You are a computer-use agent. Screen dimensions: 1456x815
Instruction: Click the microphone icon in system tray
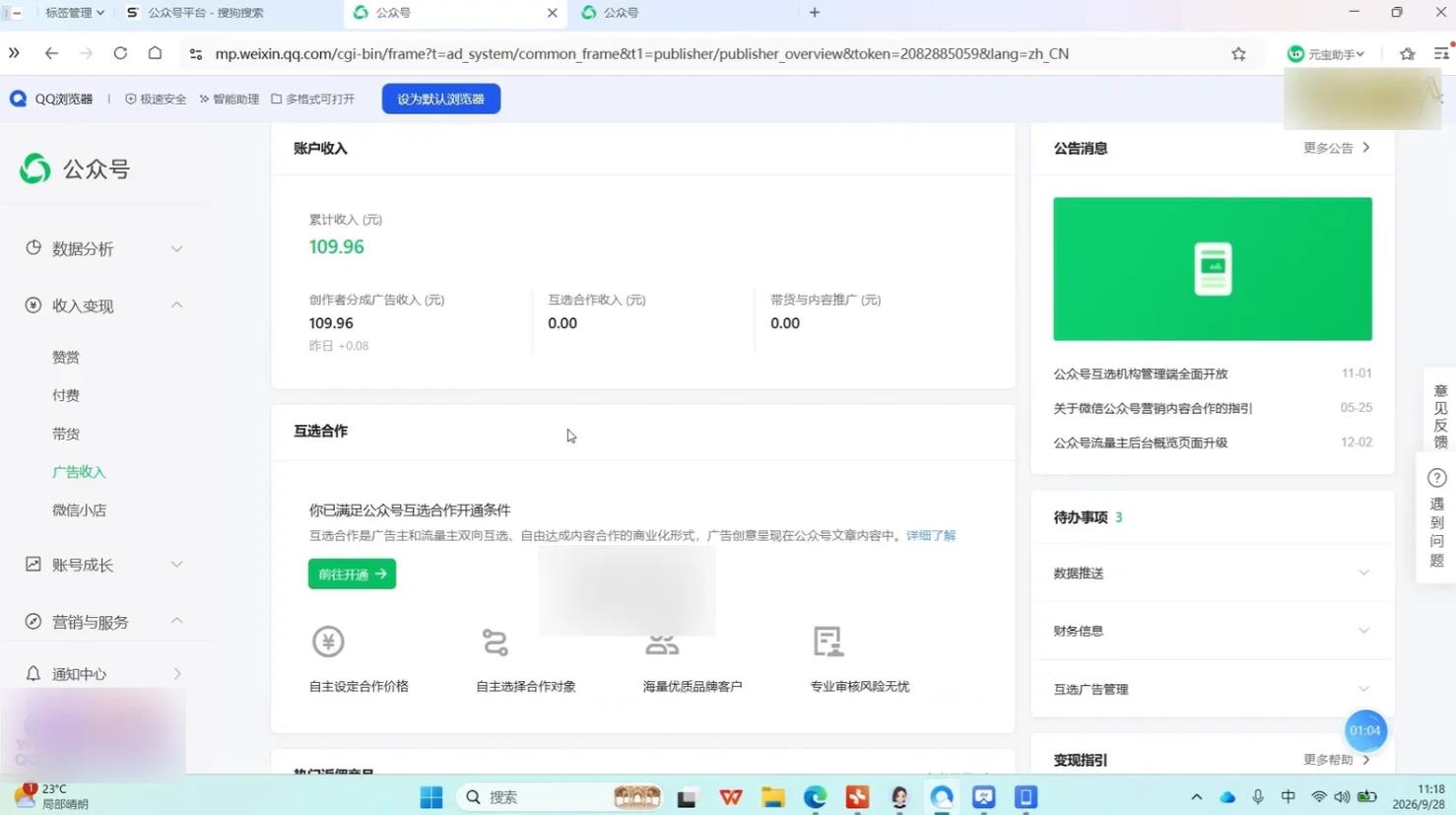tap(1258, 797)
